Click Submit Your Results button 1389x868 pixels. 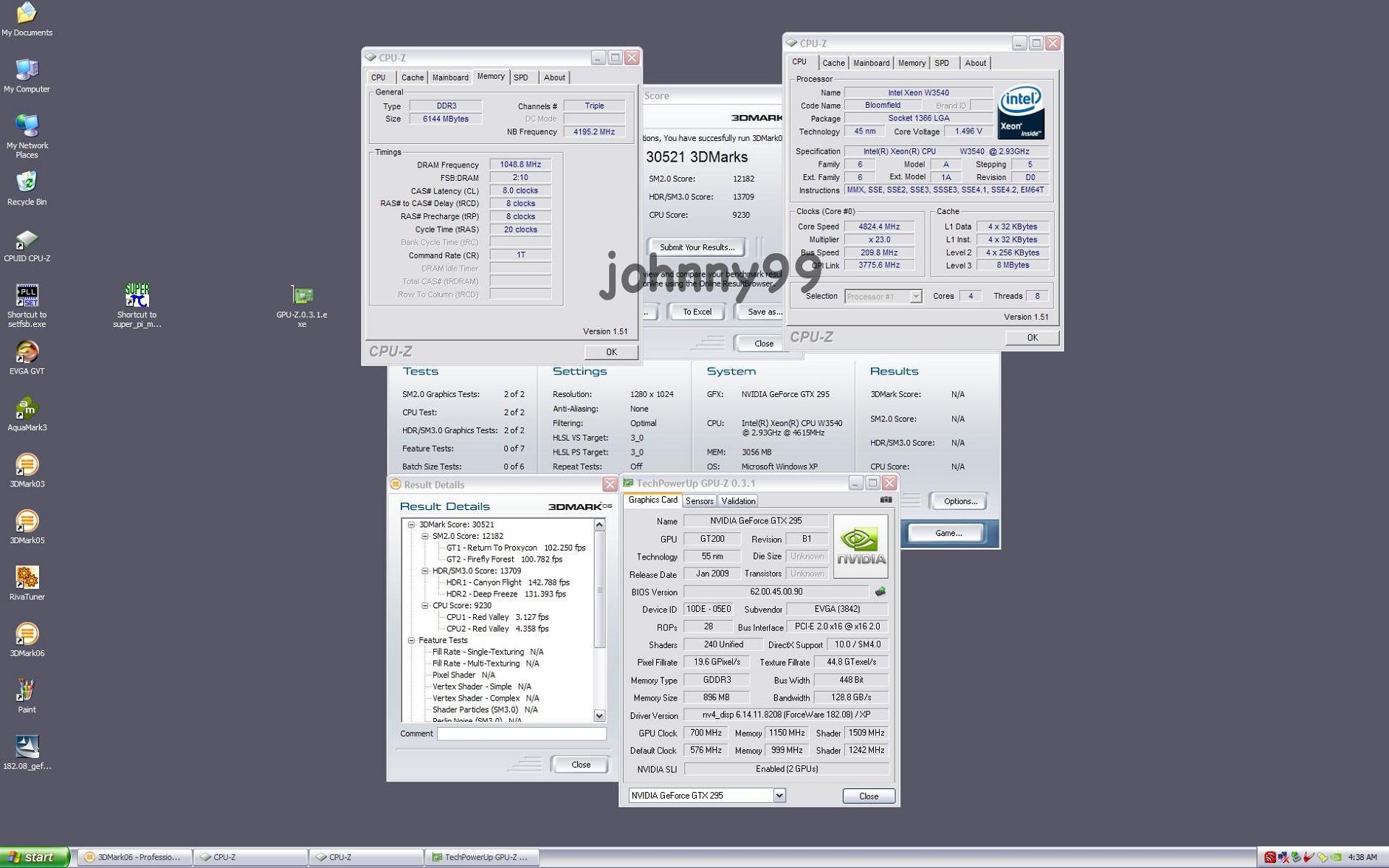(x=697, y=247)
